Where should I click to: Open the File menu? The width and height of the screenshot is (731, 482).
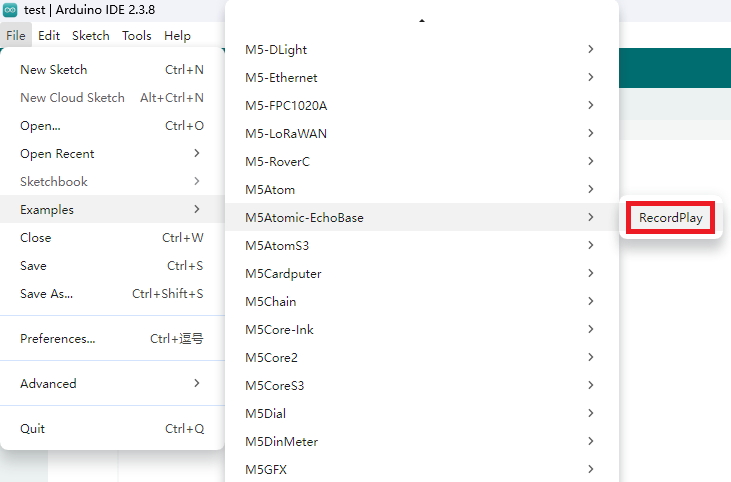15,36
